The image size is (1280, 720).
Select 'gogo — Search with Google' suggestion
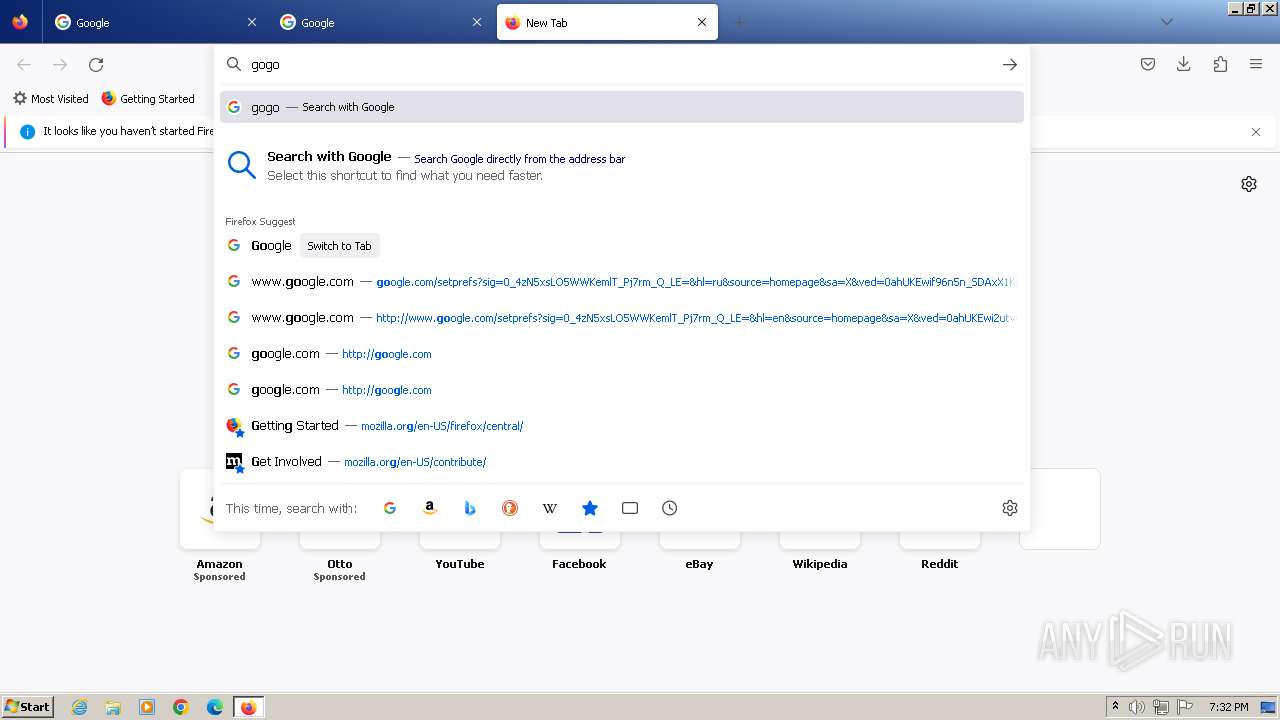(x=622, y=107)
